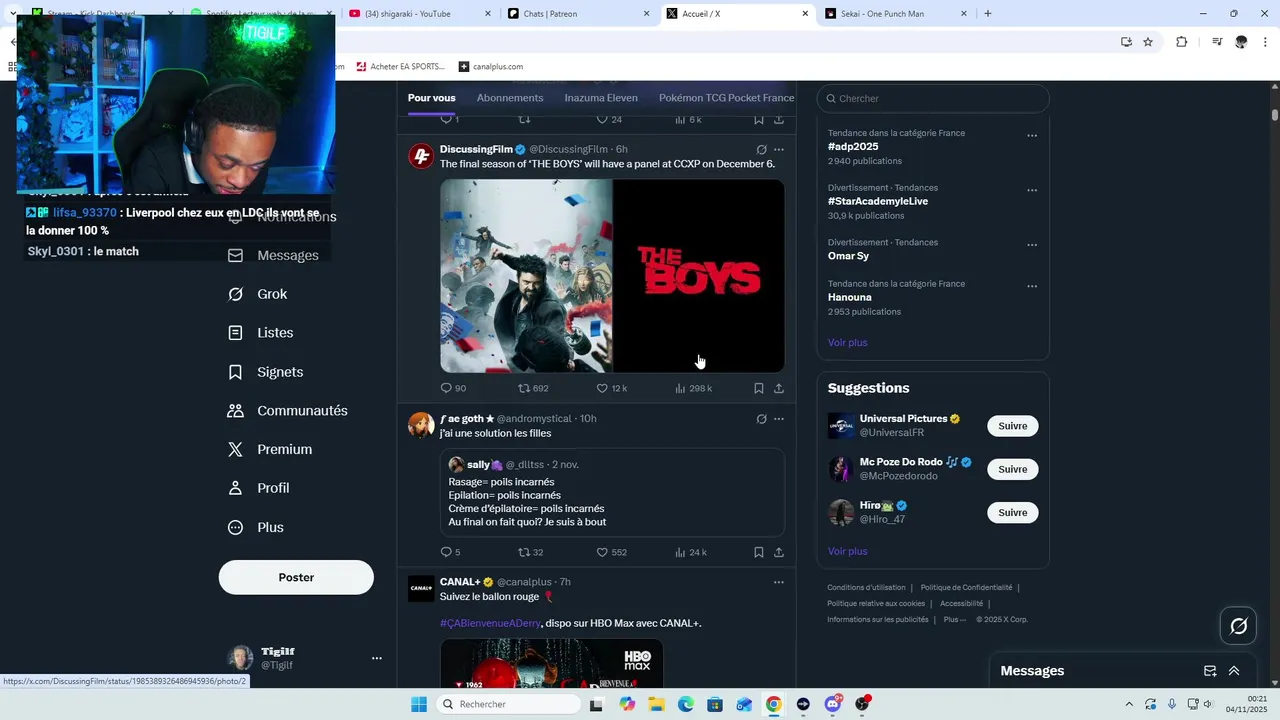Open File Explorer from taskbar
The image size is (1280, 720).
tap(657, 704)
